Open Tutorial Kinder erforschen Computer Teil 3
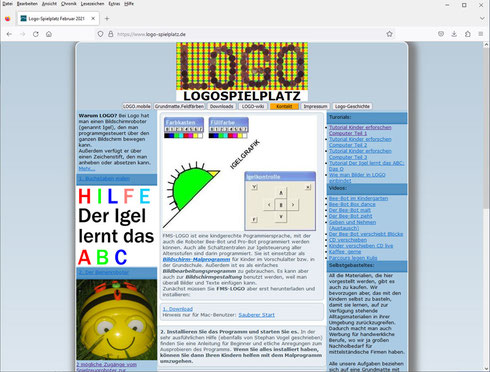This screenshot has height=372, width=490. pyautogui.click(x=360, y=154)
